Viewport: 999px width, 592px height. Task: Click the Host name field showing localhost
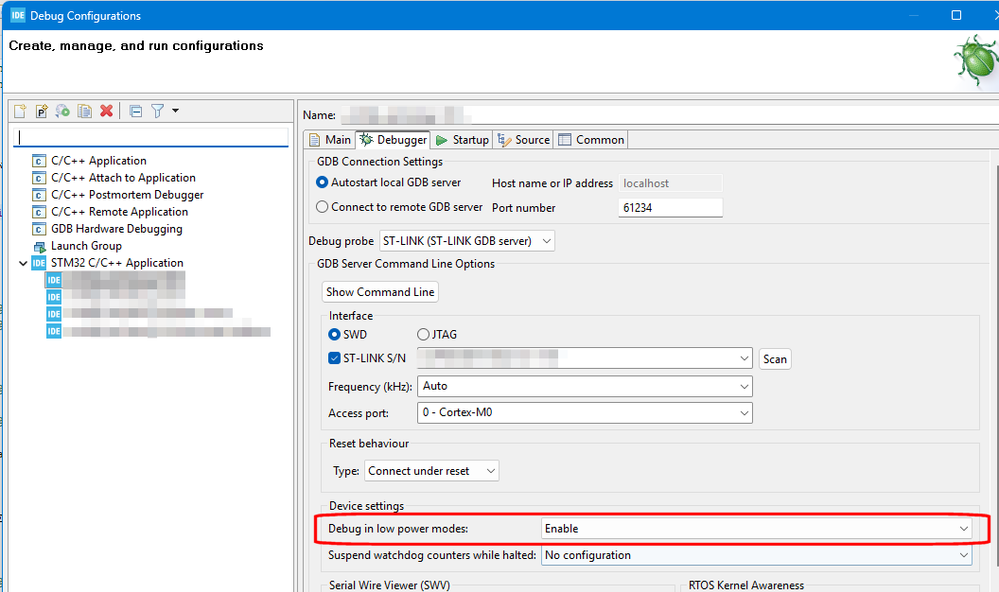point(670,184)
